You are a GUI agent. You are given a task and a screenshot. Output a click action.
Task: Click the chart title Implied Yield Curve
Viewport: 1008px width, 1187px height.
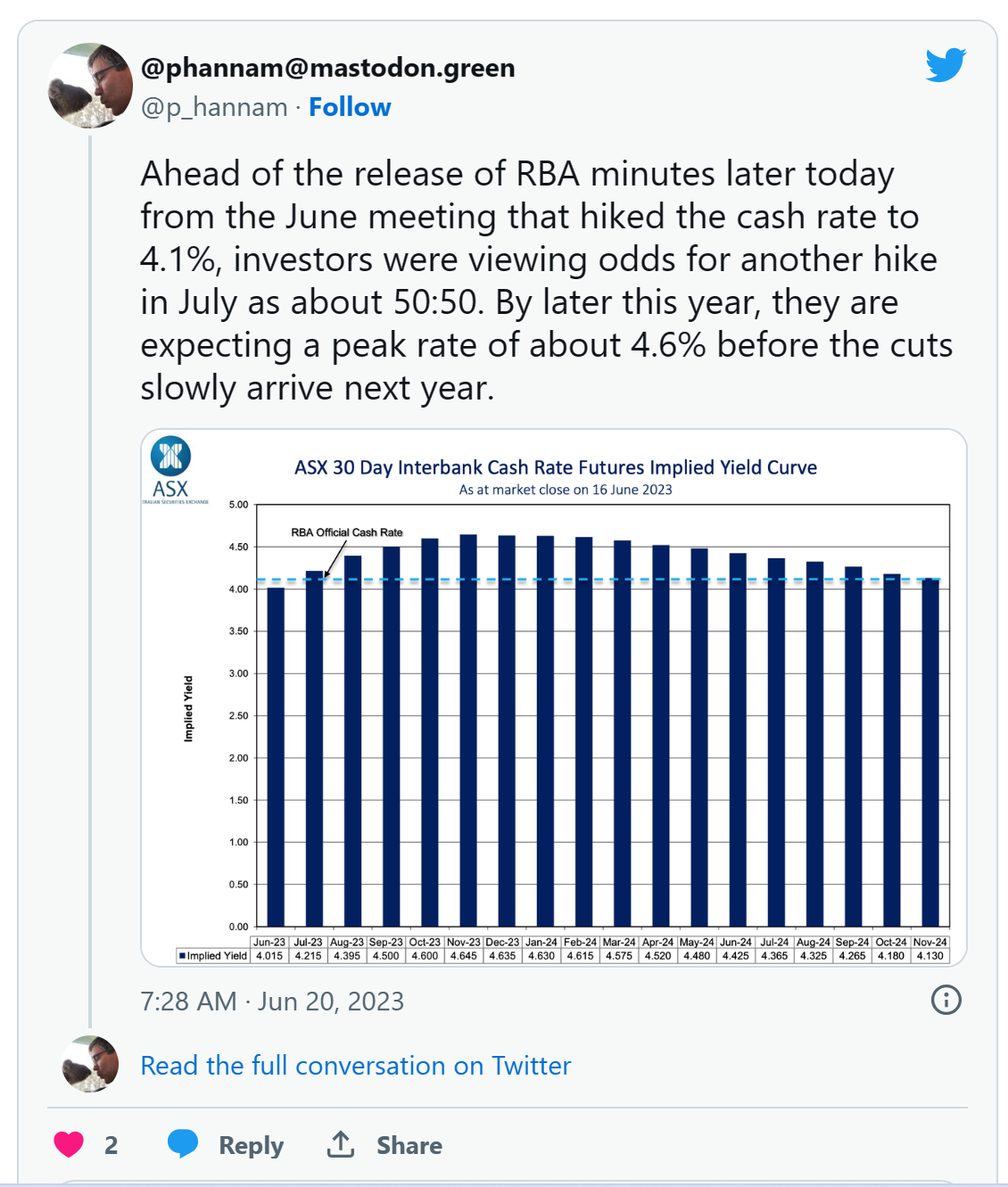(x=556, y=467)
